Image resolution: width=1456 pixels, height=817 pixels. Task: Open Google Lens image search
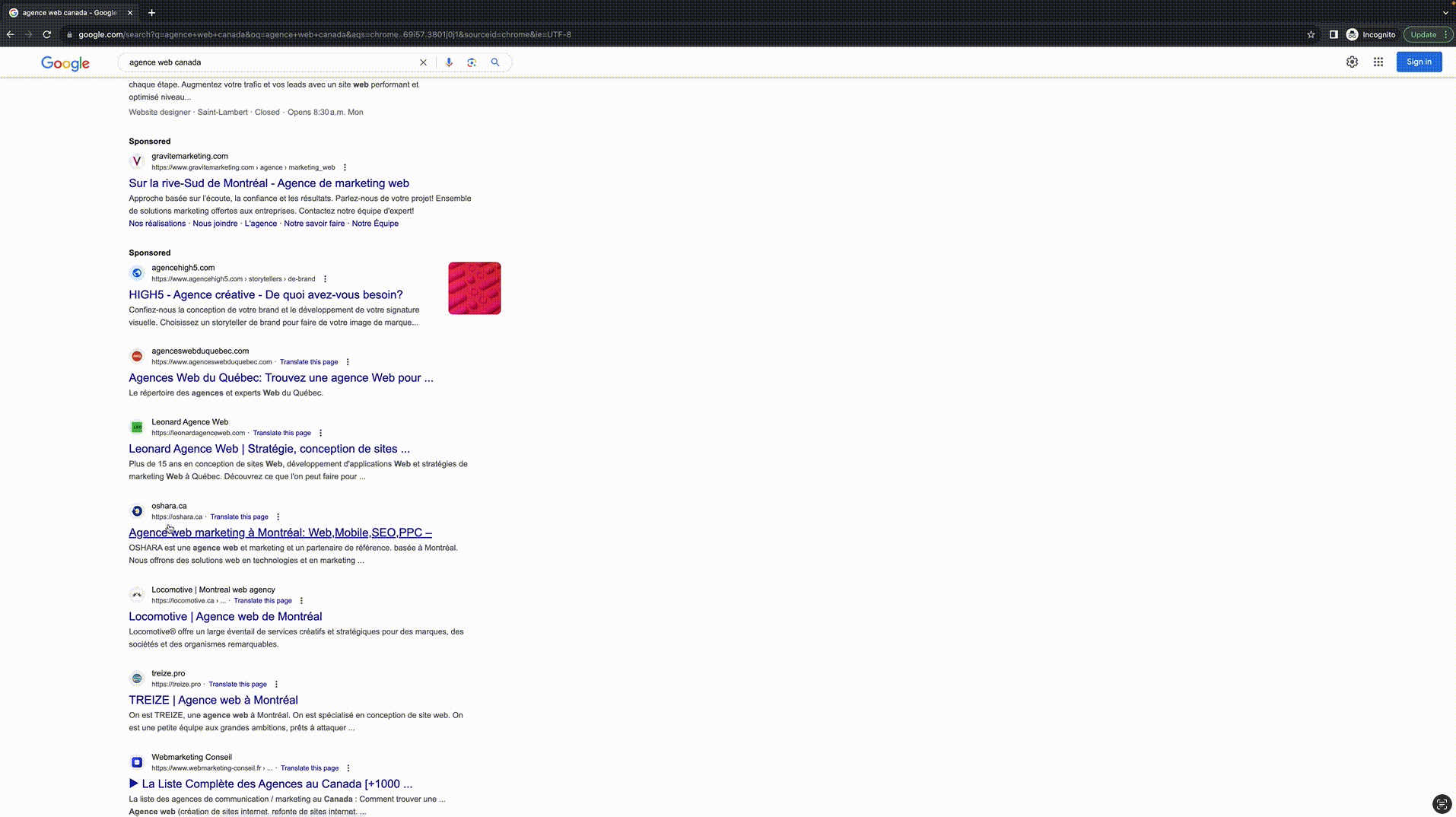click(472, 62)
